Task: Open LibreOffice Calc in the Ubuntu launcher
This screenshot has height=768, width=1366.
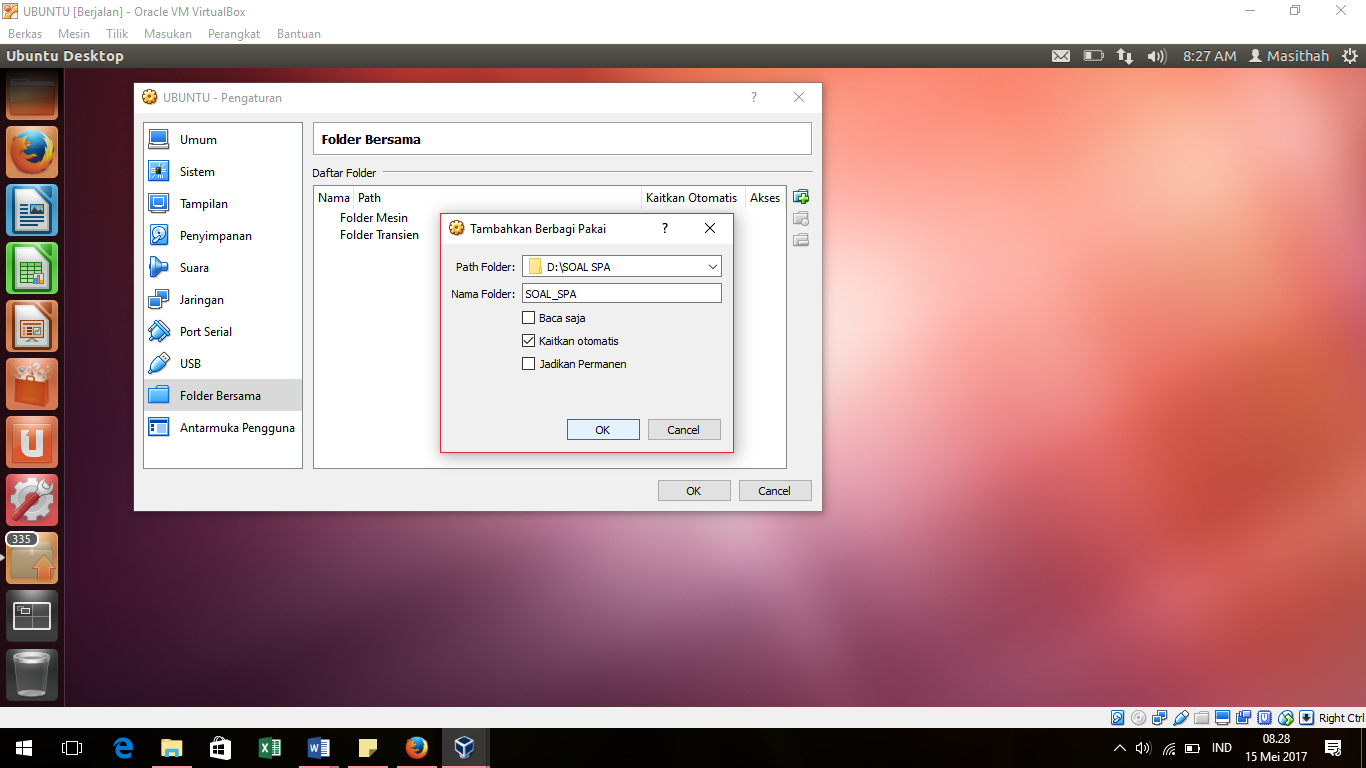Action: [32, 268]
